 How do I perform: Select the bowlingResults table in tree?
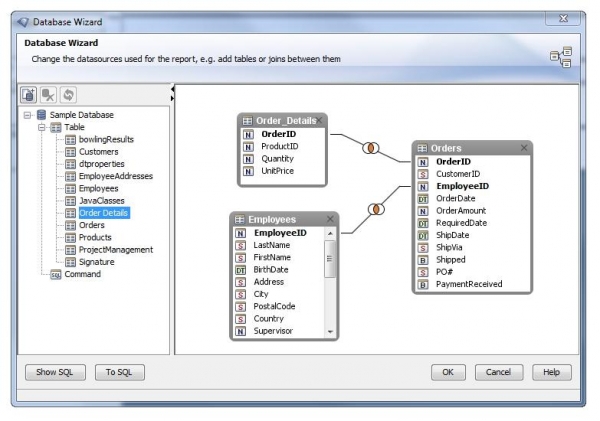(105, 139)
